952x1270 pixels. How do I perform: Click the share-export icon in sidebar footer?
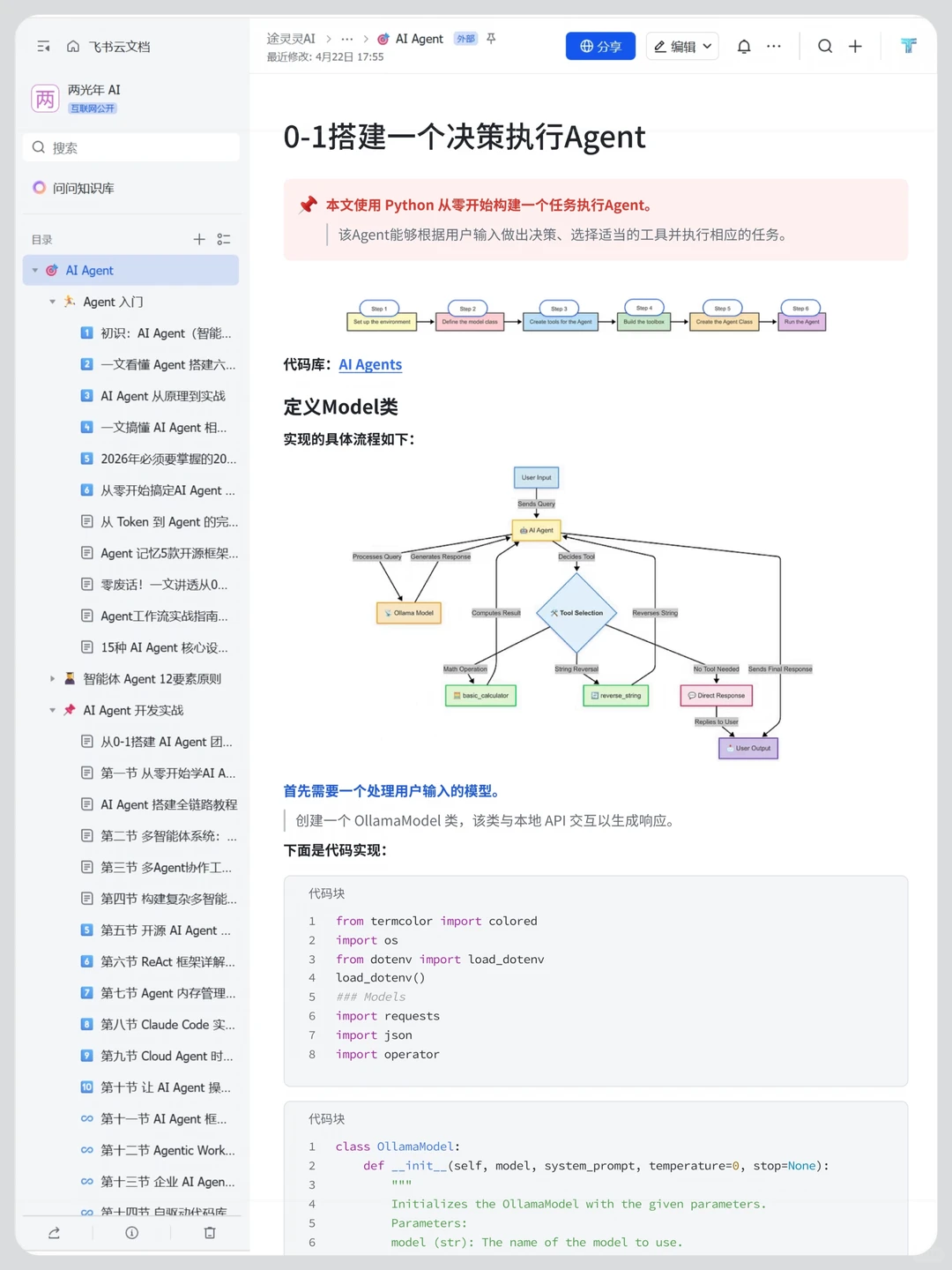[x=54, y=1233]
